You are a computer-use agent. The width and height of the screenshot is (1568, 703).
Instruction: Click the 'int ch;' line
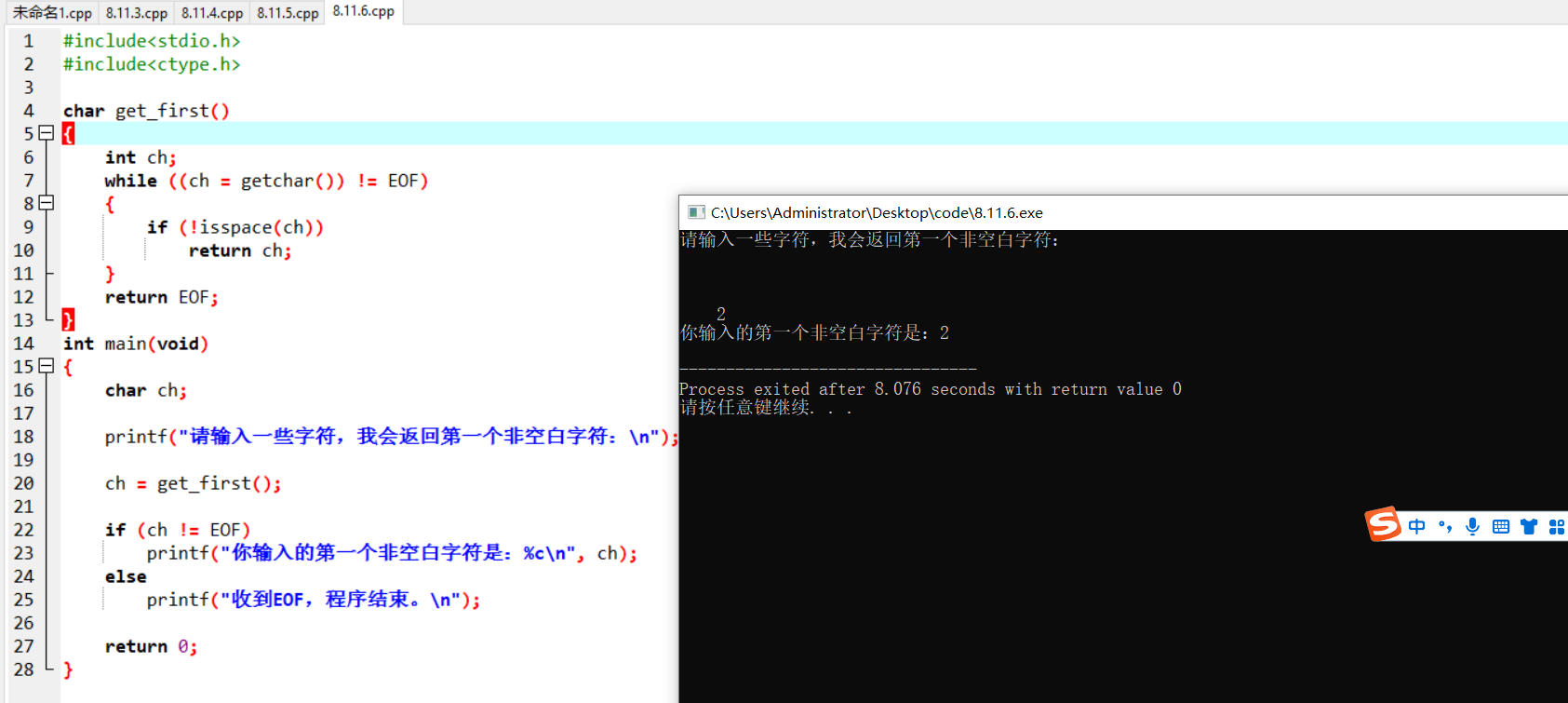(x=141, y=157)
